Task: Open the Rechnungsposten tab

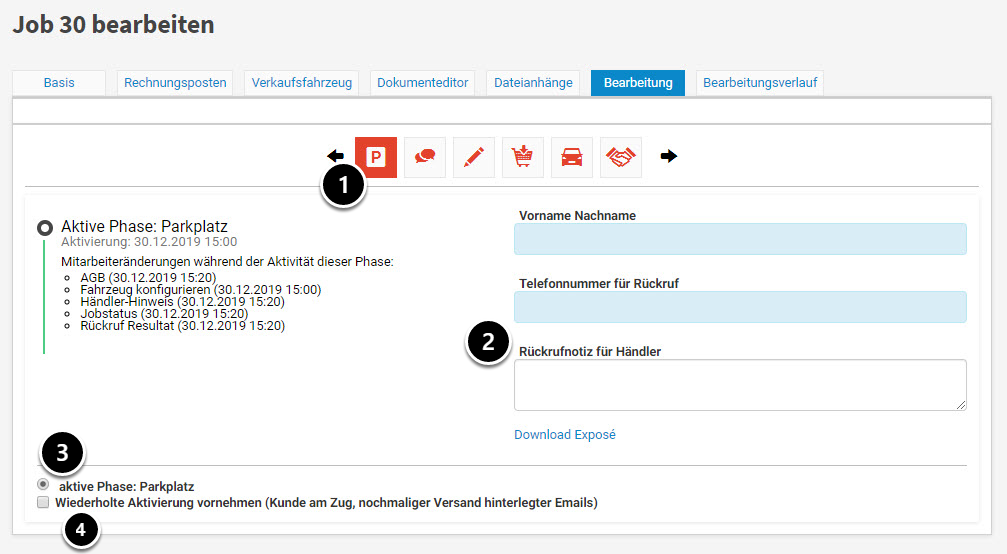Action: tap(175, 83)
